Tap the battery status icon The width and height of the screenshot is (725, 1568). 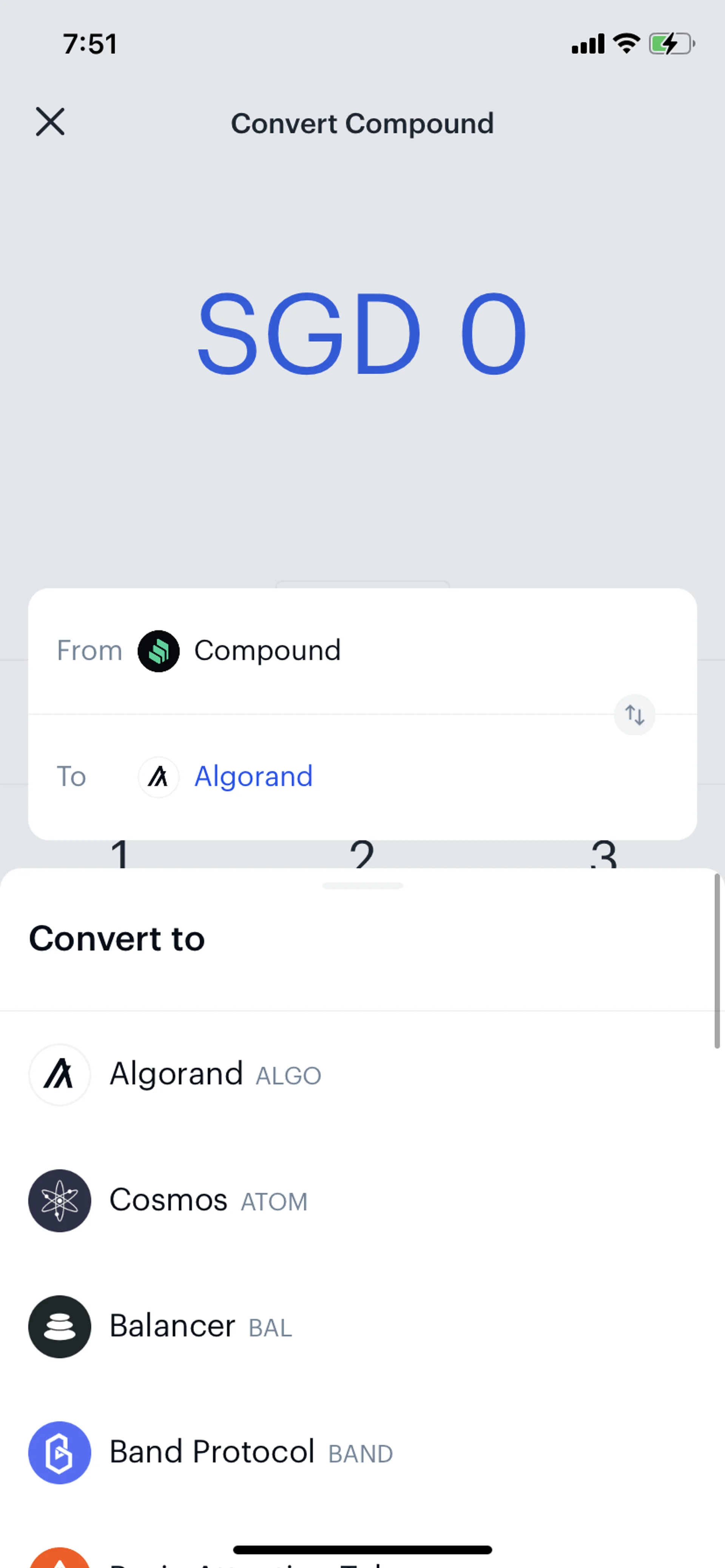coord(671,44)
